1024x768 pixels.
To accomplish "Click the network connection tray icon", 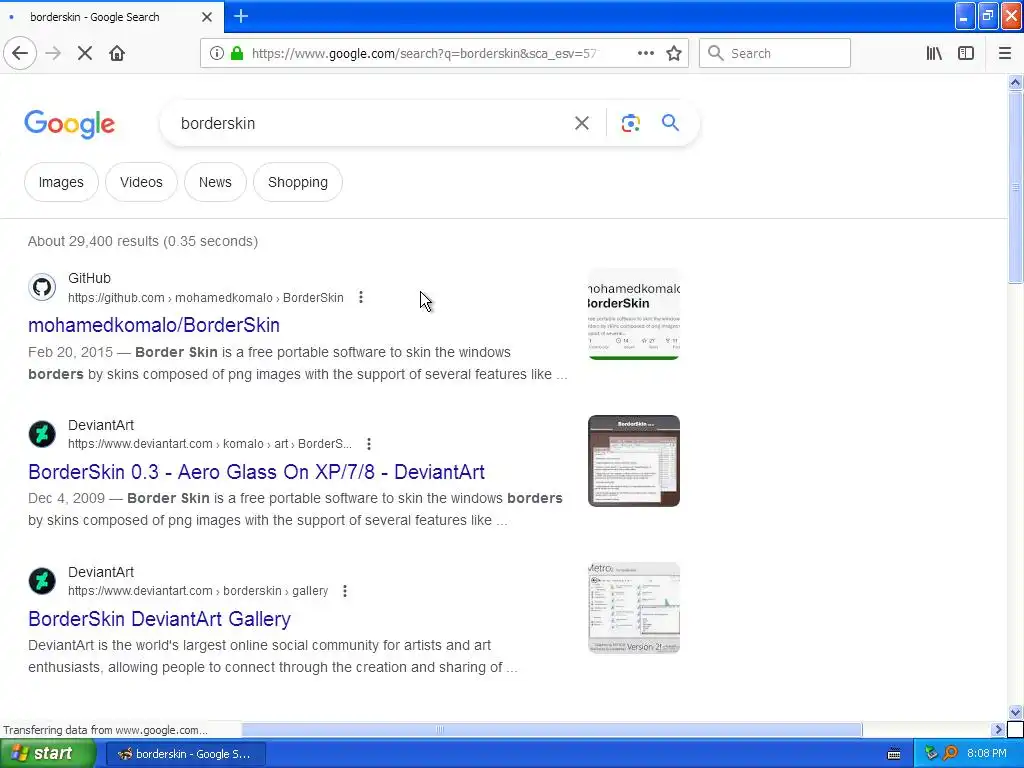I will click(931, 754).
